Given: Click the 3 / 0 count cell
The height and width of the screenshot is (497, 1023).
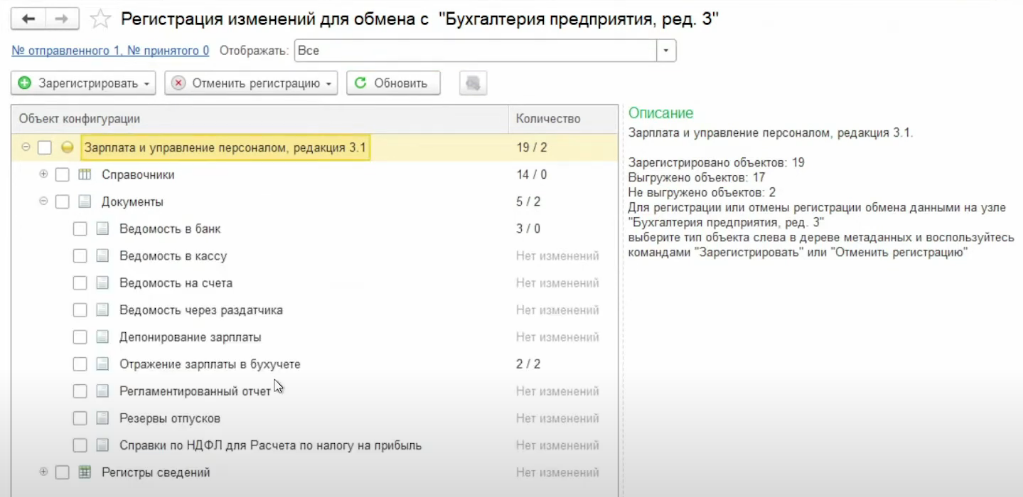Looking at the screenshot, I should tap(528, 229).
